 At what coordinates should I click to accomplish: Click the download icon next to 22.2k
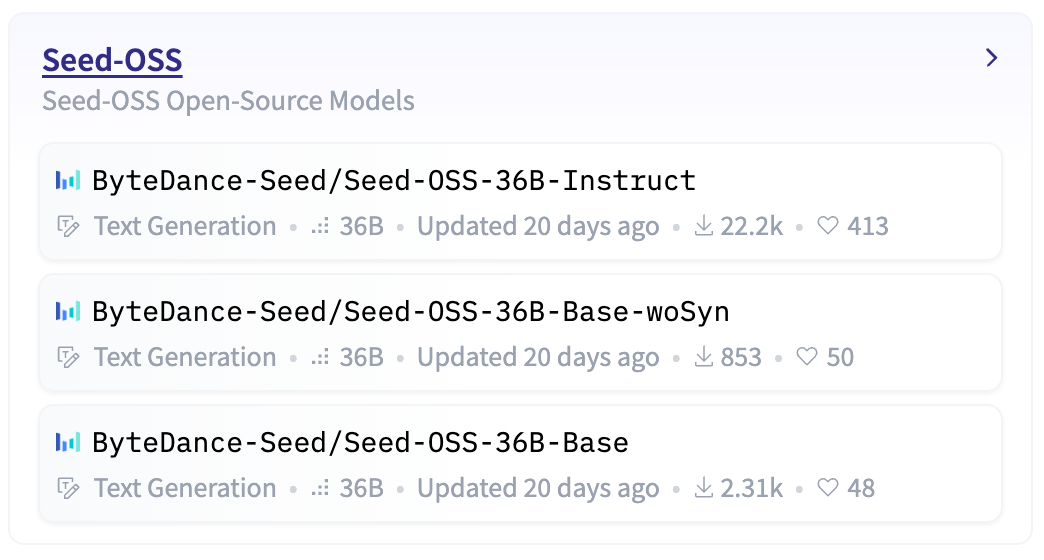pos(704,227)
